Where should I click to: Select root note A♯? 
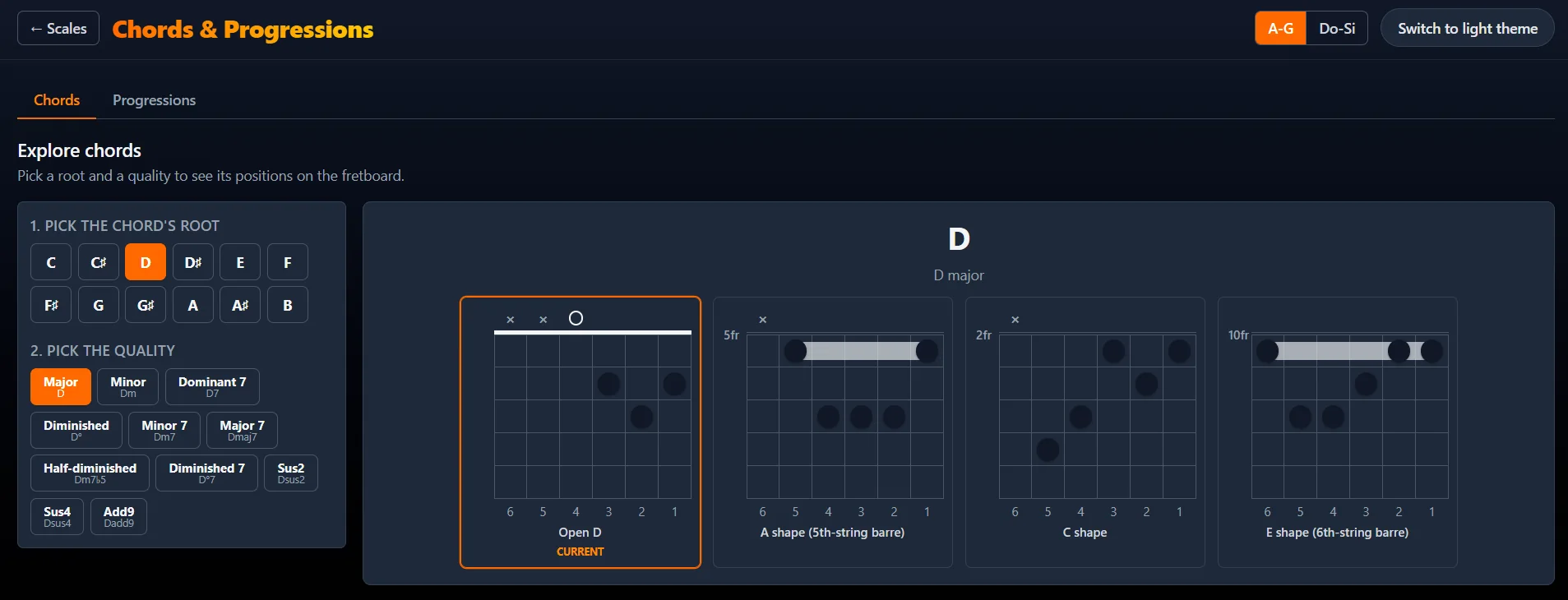point(240,305)
